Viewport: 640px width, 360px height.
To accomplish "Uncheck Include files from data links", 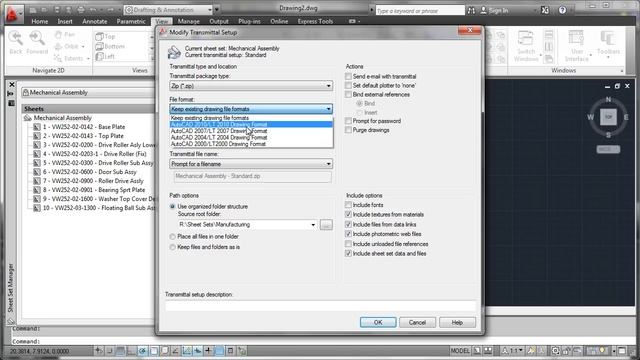I will [x=348, y=224].
